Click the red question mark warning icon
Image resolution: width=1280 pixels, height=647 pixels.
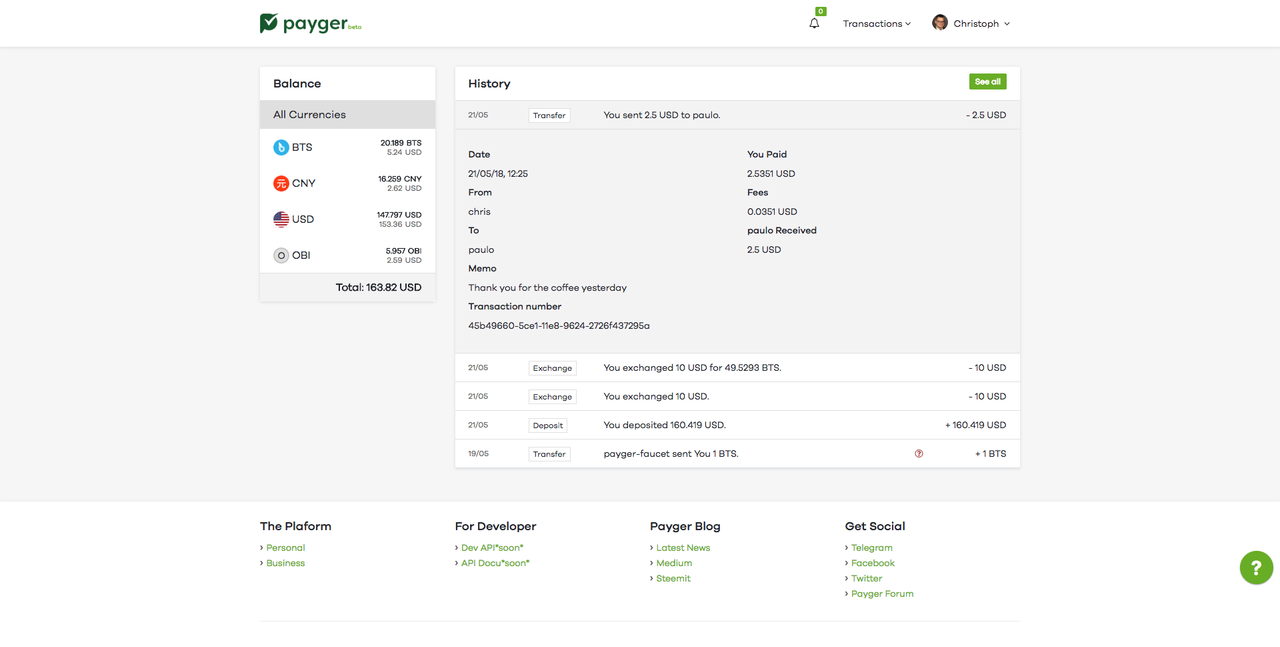tap(919, 454)
